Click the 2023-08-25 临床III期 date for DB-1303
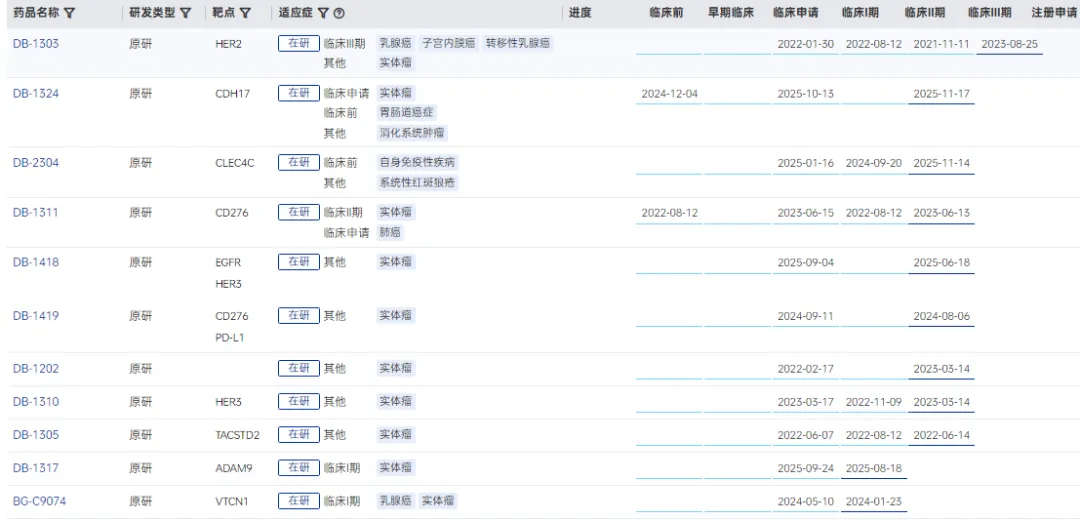The width and height of the screenshot is (1080, 520). (x=1009, y=45)
